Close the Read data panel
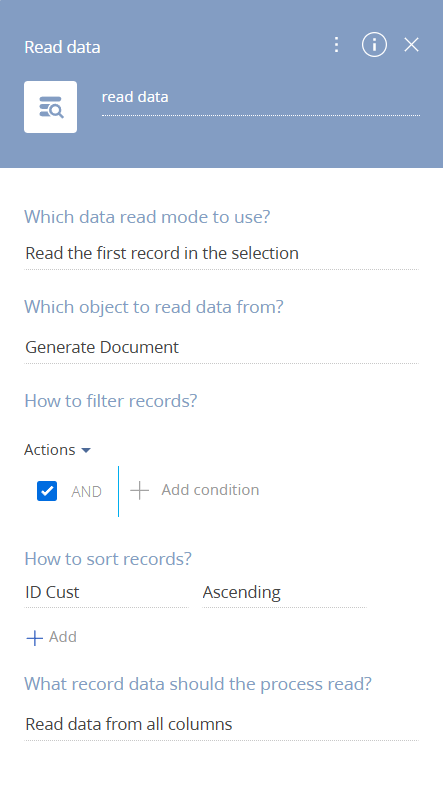This screenshot has height=792, width=443. click(412, 45)
